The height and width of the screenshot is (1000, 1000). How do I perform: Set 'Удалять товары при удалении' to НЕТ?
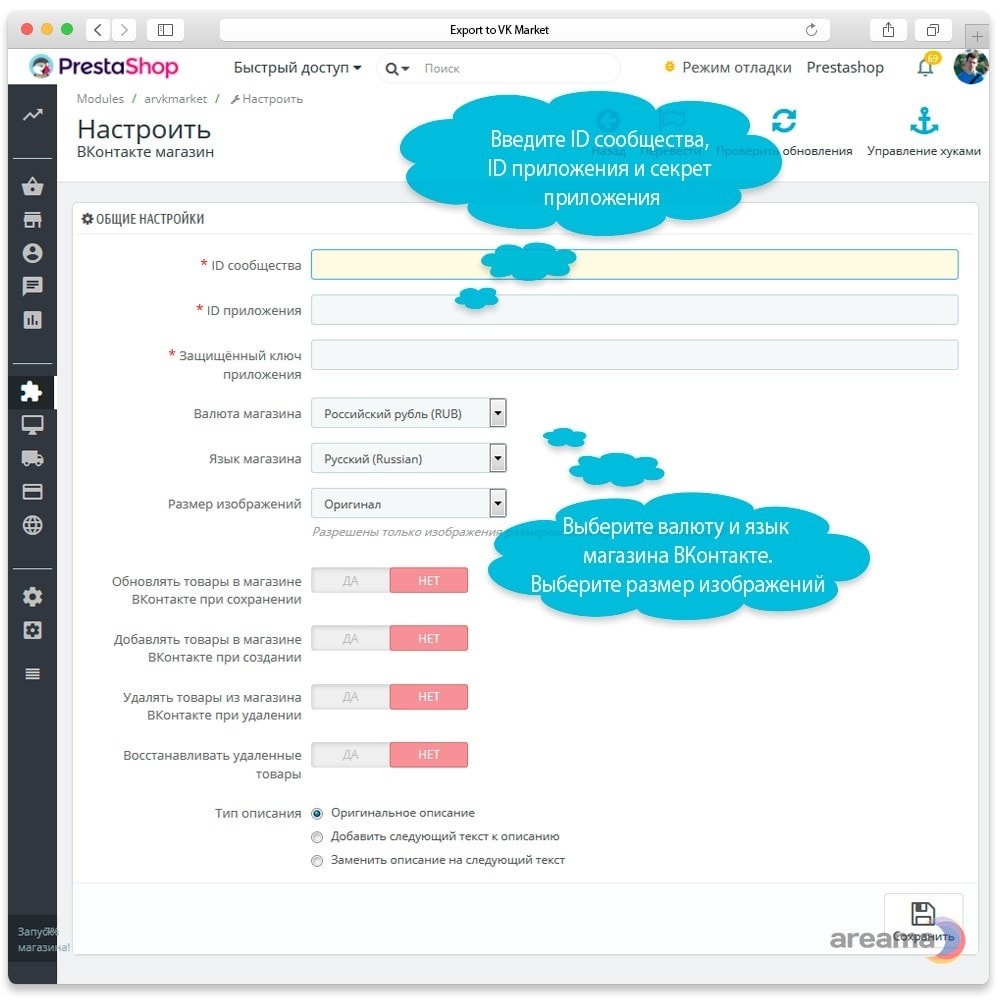click(429, 697)
